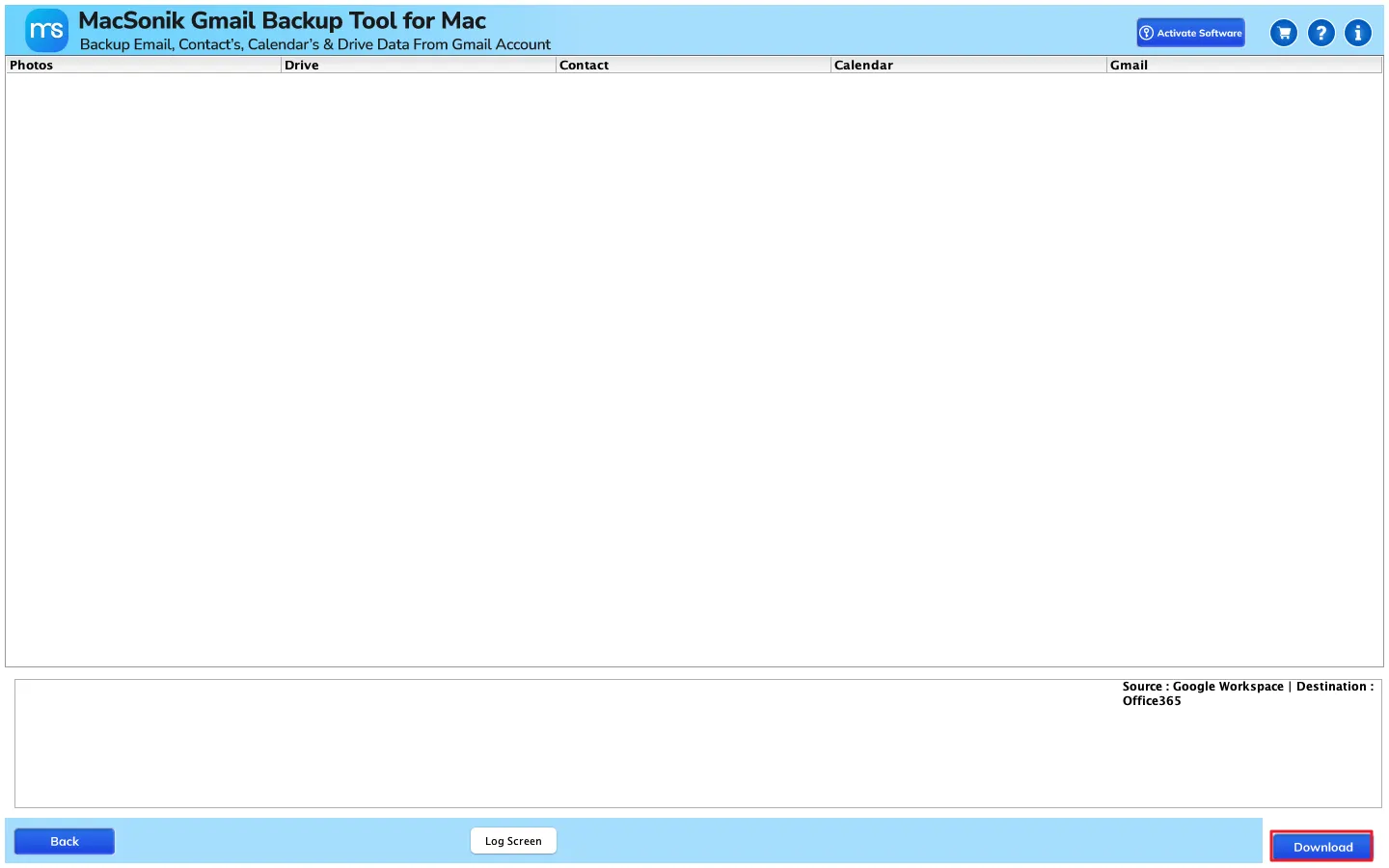Select the Drive column header
Viewport: 1389px width, 868px height.
pos(419,65)
